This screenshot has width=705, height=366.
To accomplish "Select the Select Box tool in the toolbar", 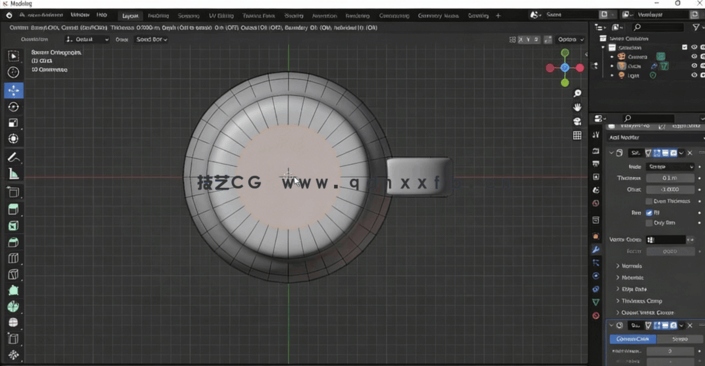I will tap(13, 56).
